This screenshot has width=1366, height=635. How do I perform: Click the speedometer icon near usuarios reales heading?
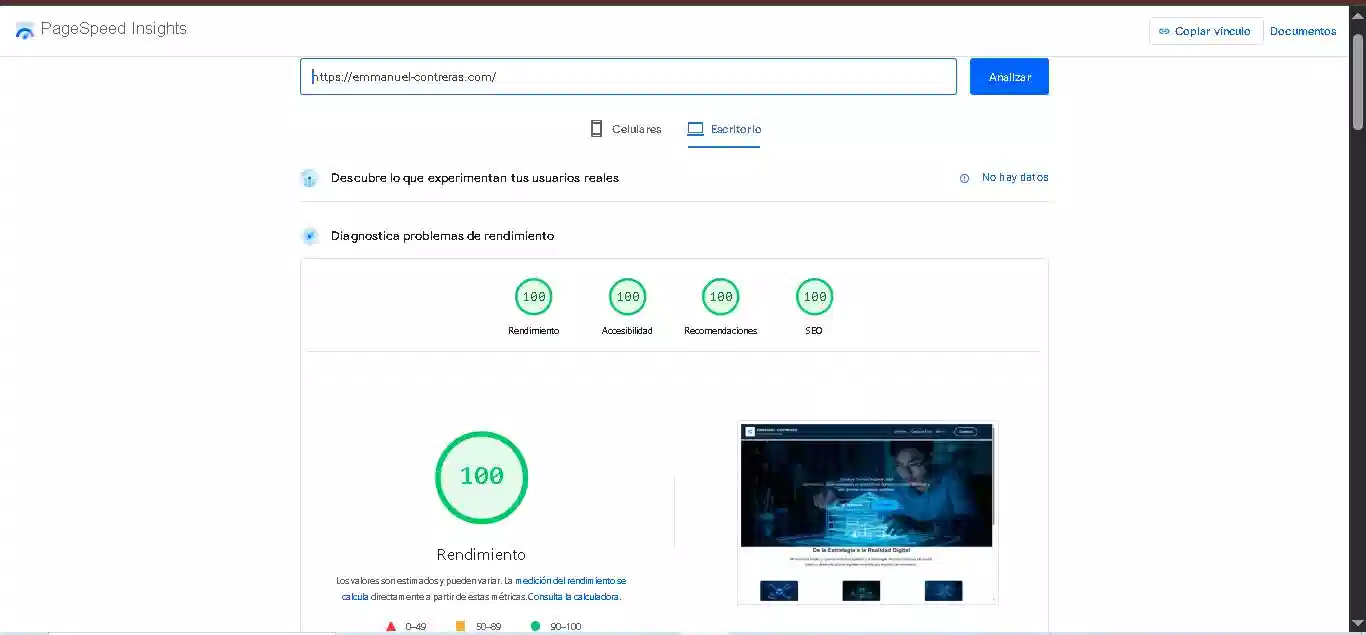pyautogui.click(x=310, y=177)
